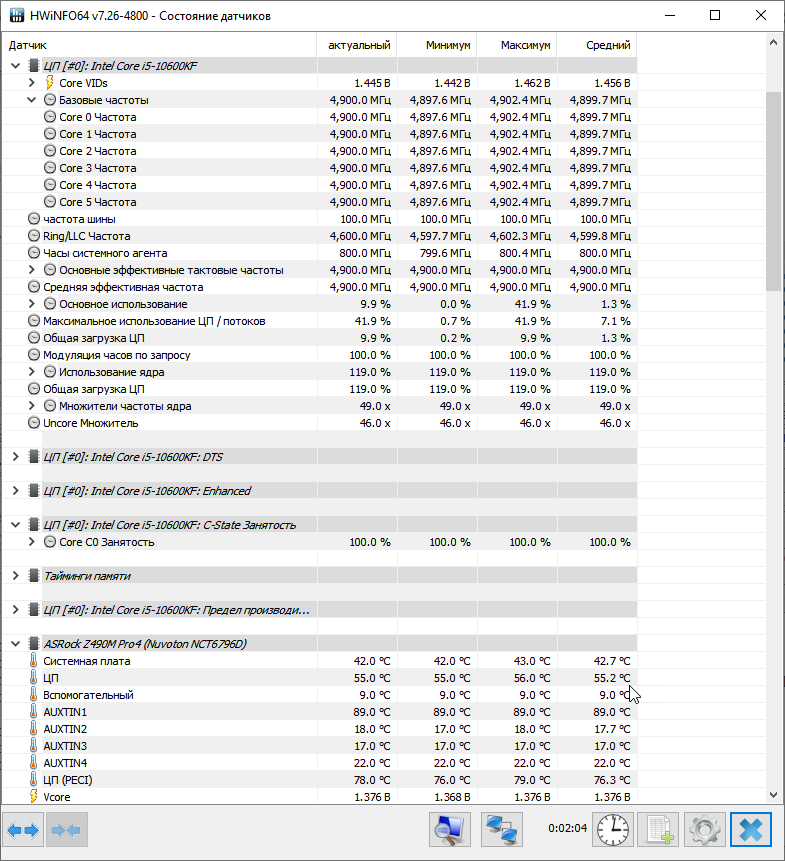Click the thermometer icon beside ЦП (PECI)
The image size is (785, 861).
pos(33,780)
